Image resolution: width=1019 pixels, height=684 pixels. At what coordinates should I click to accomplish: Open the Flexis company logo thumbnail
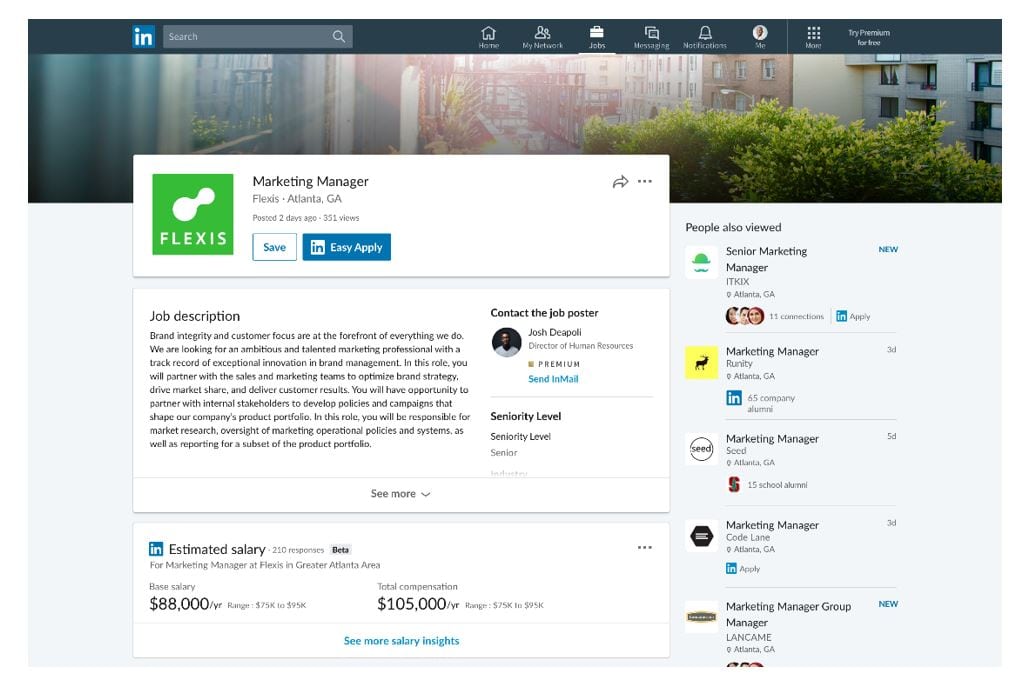tap(192, 214)
